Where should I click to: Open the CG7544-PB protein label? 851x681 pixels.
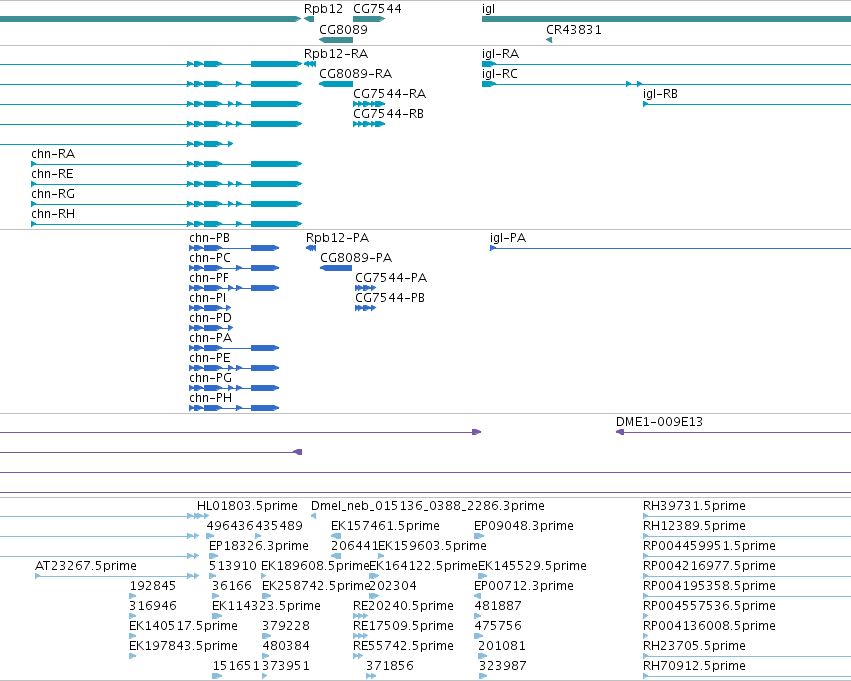pyautogui.click(x=390, y=298)
